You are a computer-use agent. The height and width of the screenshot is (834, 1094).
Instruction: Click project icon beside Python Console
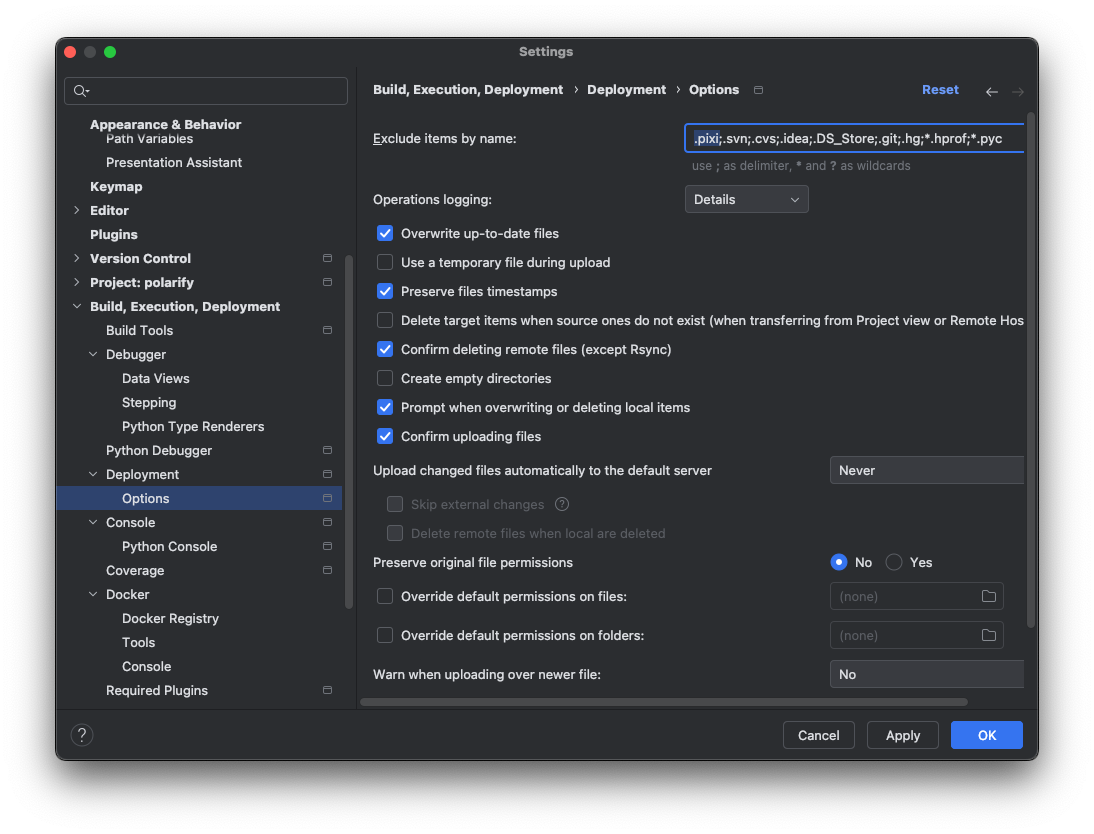(327, 546)
